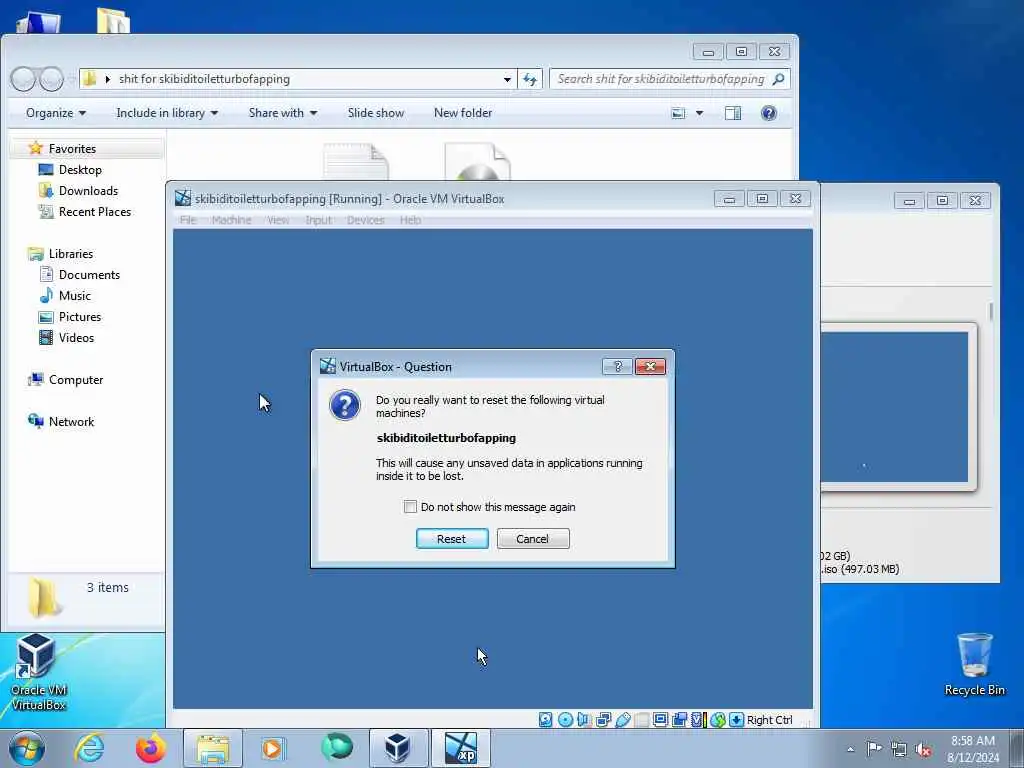Click the address bar folder path
Screen dimensions: 1024x768
(x=204, y=79)
